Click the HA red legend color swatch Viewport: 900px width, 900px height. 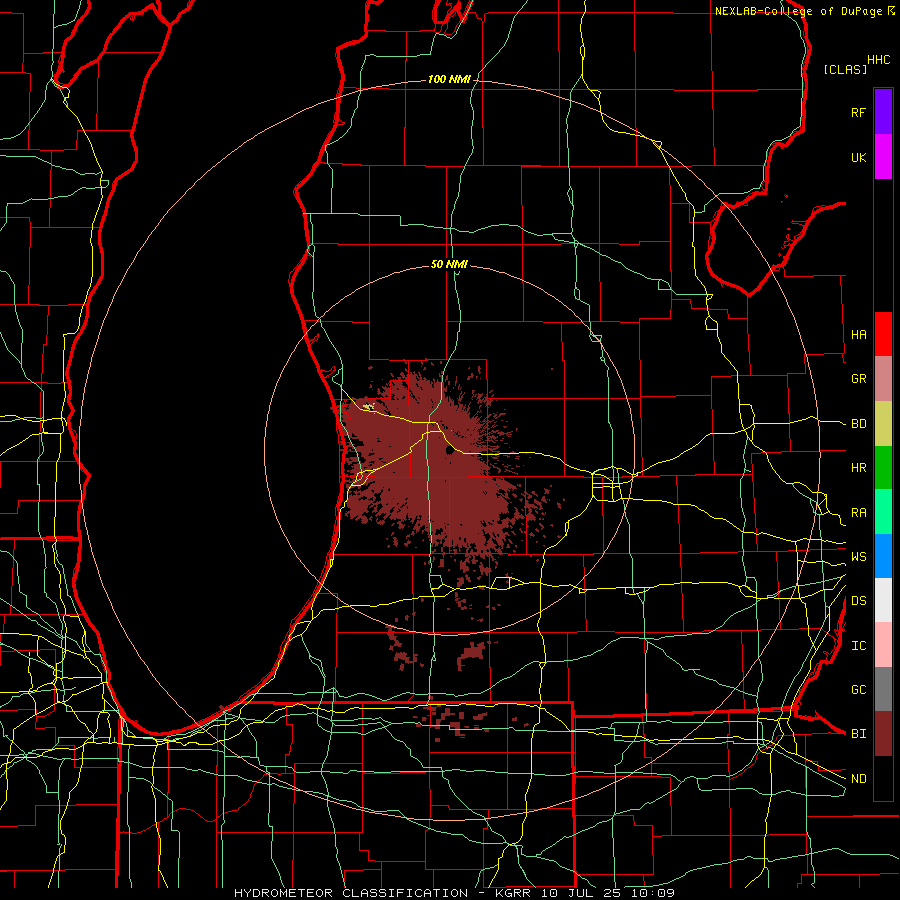pyautogui.click(x=883, y=334)
